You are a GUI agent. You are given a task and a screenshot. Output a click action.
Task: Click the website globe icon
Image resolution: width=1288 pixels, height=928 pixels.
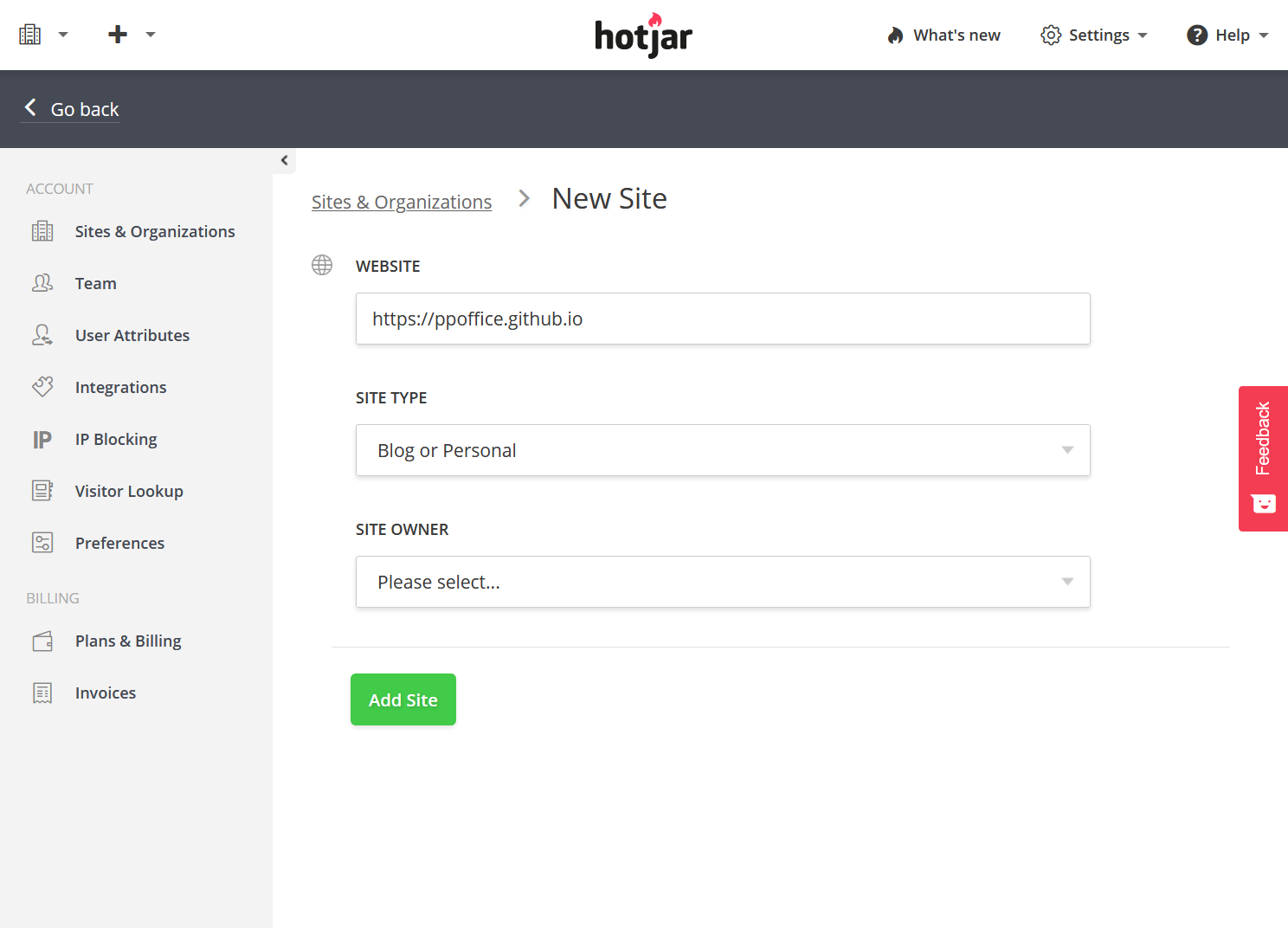322,265
